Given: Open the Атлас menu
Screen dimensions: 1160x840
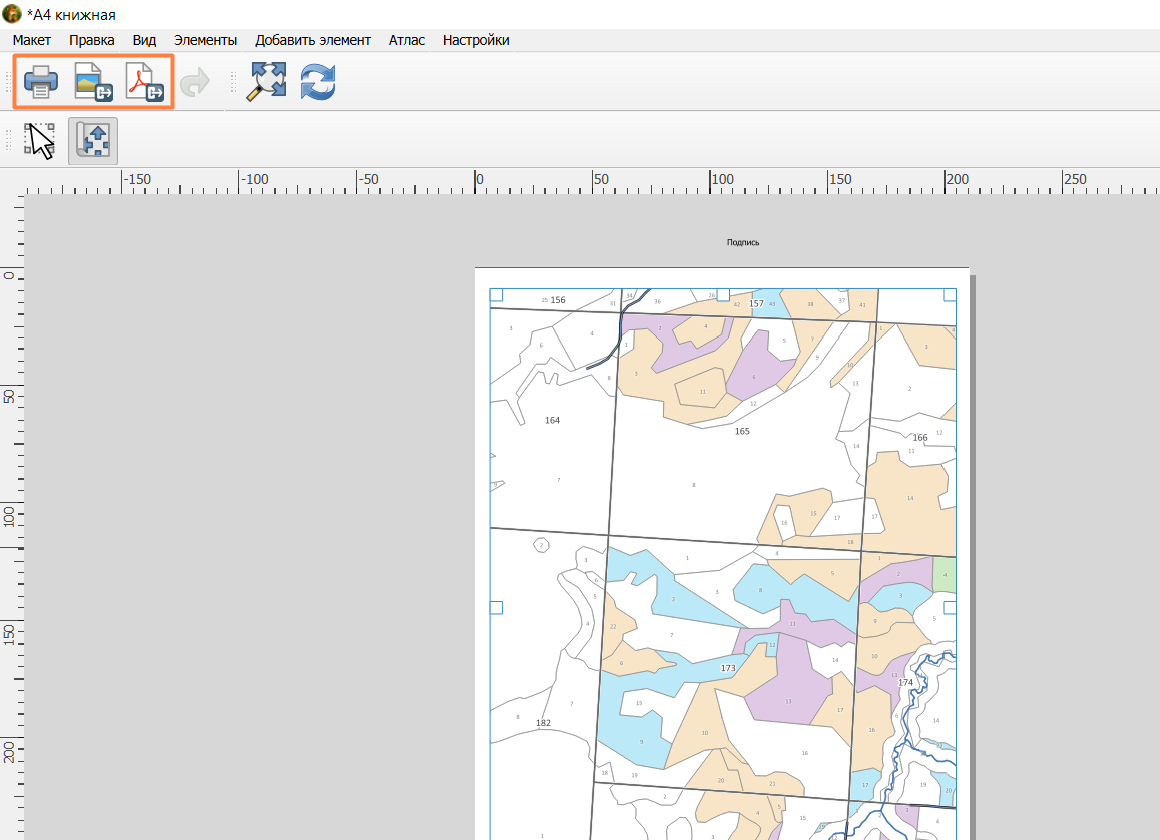Looking at the screenshot, I should click(x=407, y=40).
